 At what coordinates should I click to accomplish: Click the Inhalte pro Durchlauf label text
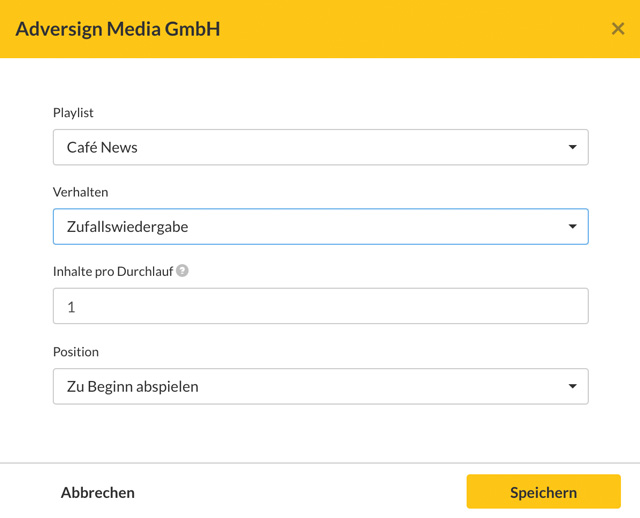[113, 271]
